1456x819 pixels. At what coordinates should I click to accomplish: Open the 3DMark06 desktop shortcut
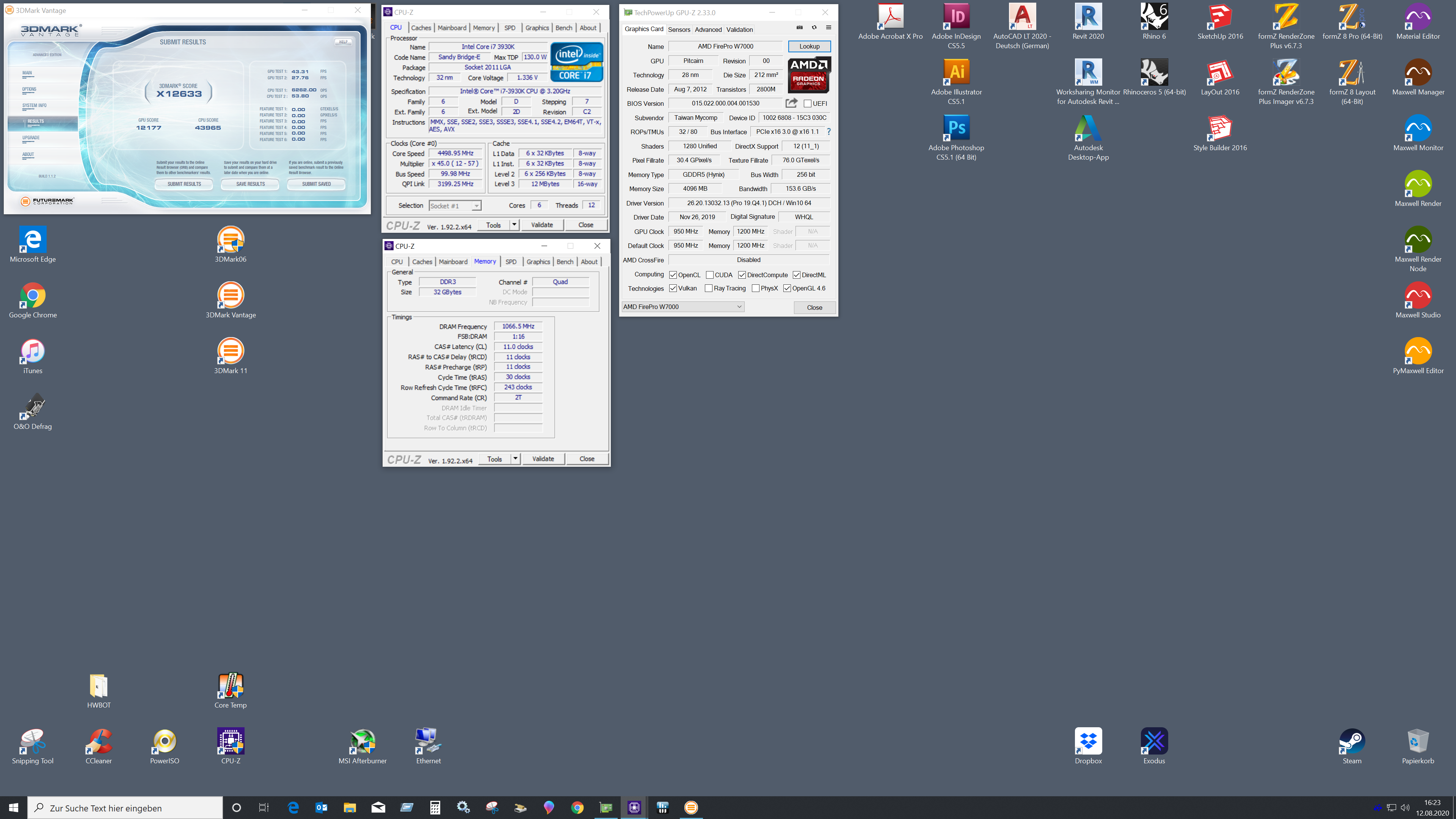[x=231, y=245]
